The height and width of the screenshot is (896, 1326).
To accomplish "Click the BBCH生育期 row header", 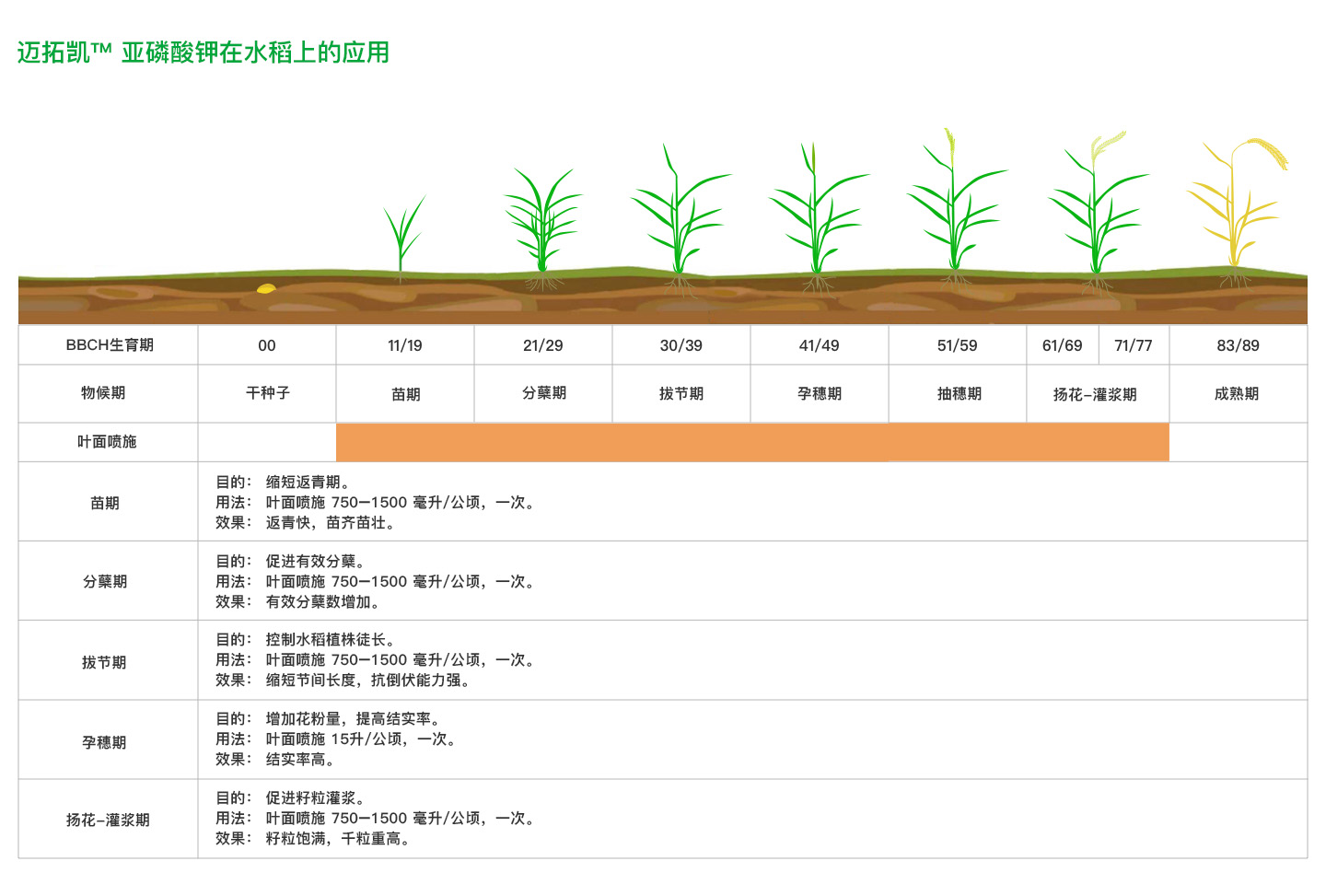I will point(109,345).
